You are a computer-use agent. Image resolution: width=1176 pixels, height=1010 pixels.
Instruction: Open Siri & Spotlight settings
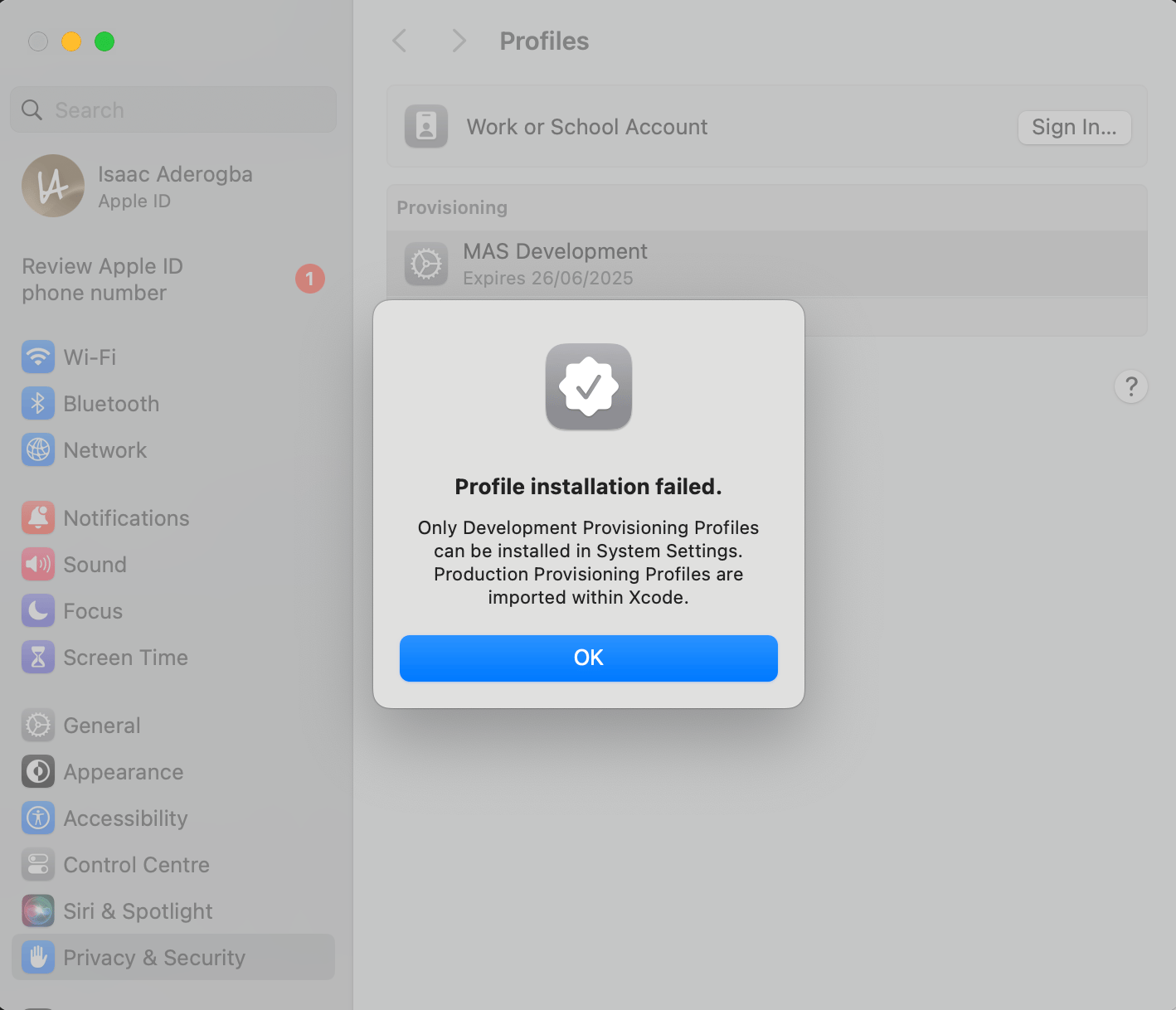point(37,910)
